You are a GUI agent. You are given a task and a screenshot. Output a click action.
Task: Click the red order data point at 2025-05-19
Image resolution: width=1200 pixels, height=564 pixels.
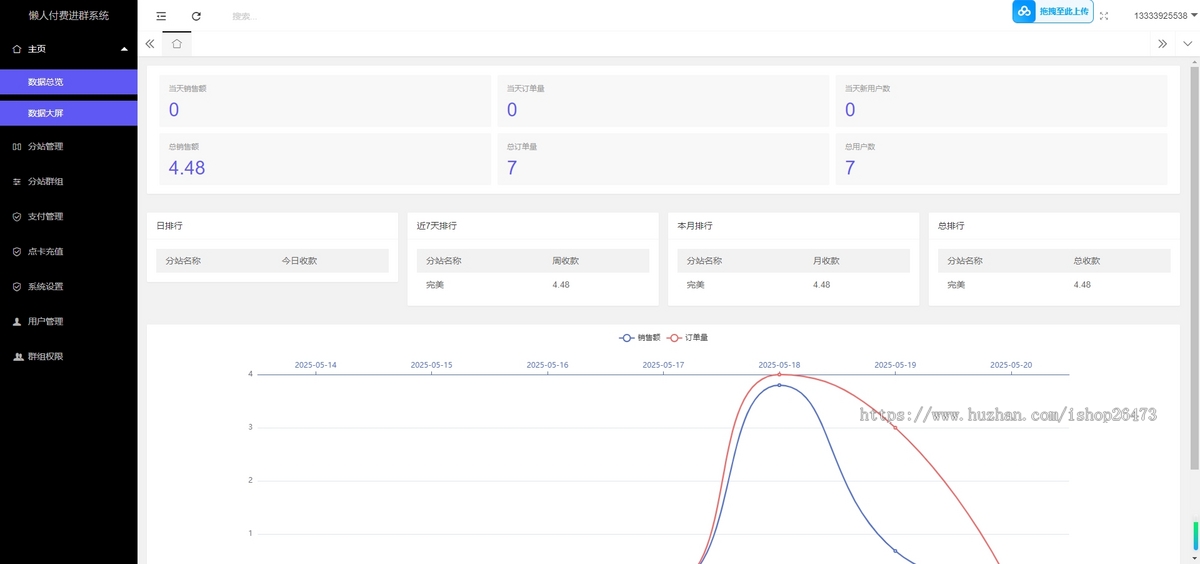(895, 427)
